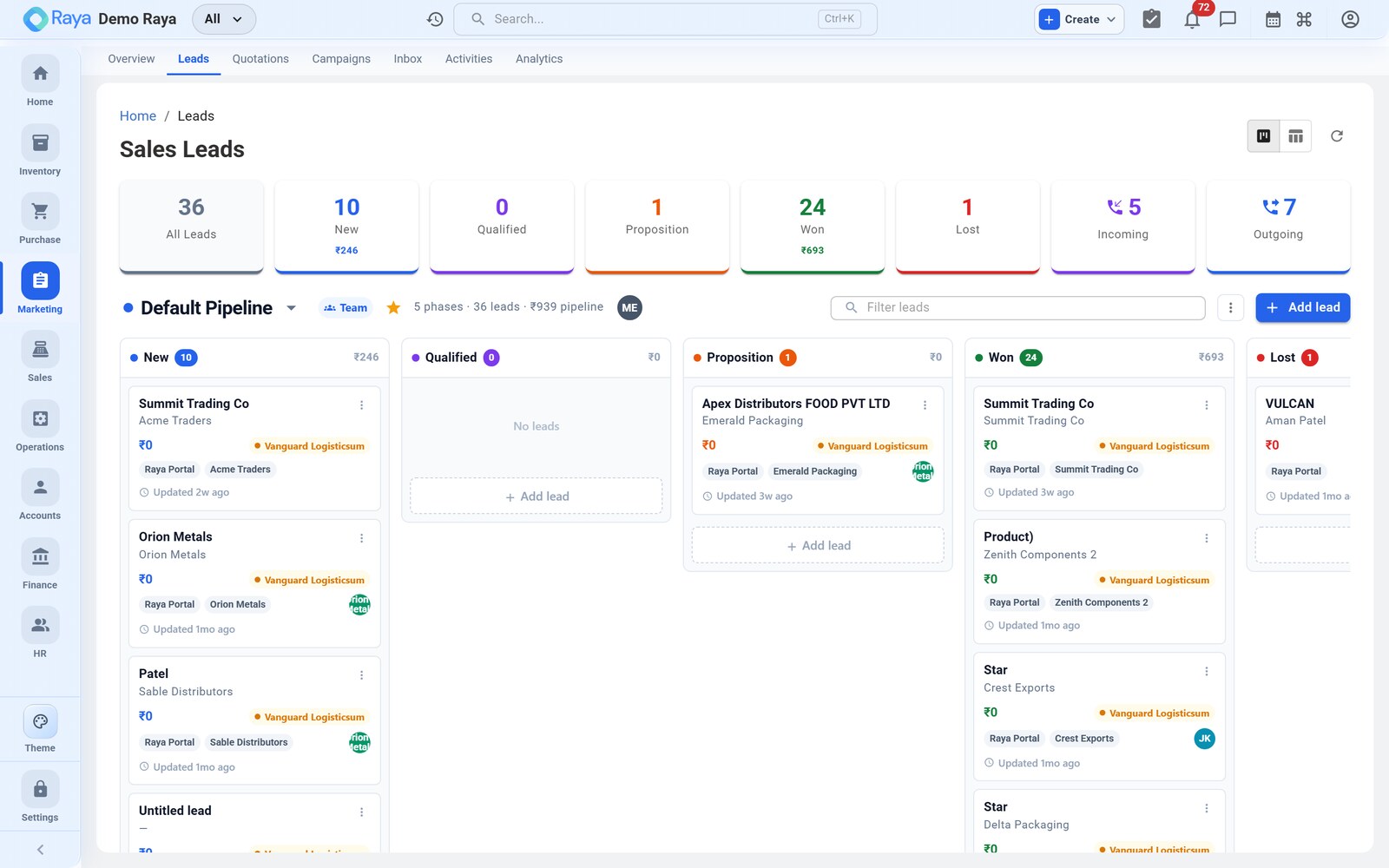Screen dimensions: 1389x868
Task: Click the Team visibility badge
Action: (x=346, y=308)
